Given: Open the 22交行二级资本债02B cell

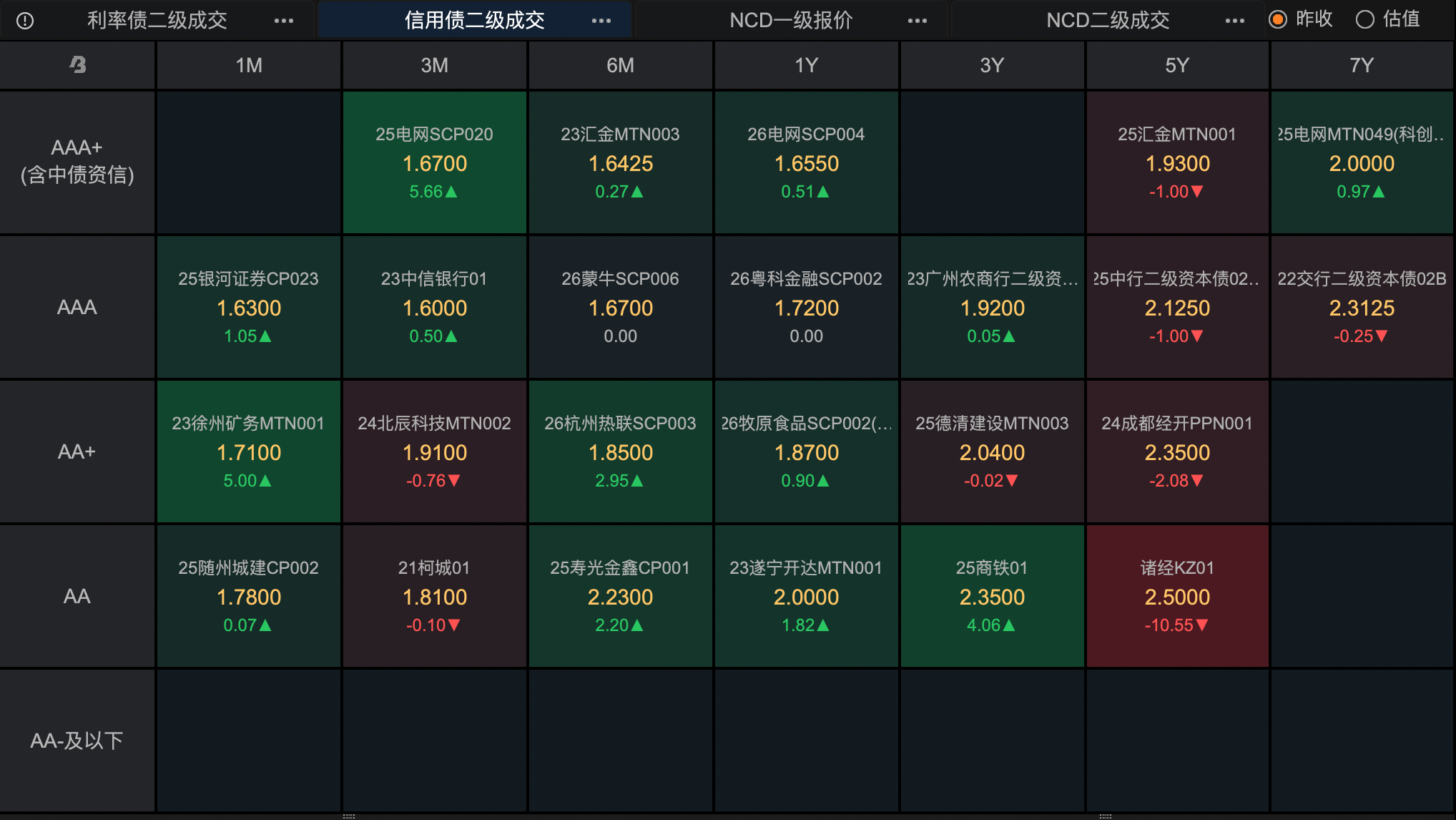Looking at the screenshot, I should point(1362,307).
